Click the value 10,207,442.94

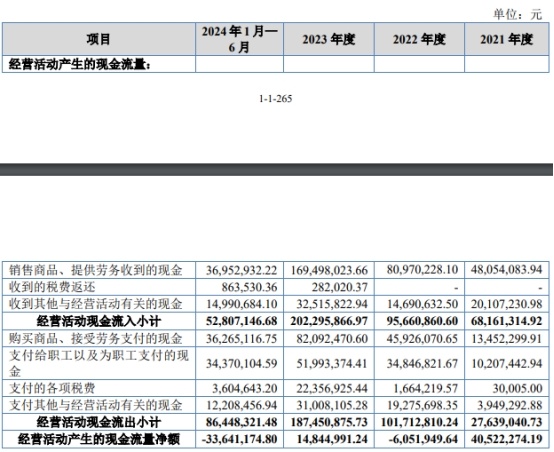pos(506,364)
